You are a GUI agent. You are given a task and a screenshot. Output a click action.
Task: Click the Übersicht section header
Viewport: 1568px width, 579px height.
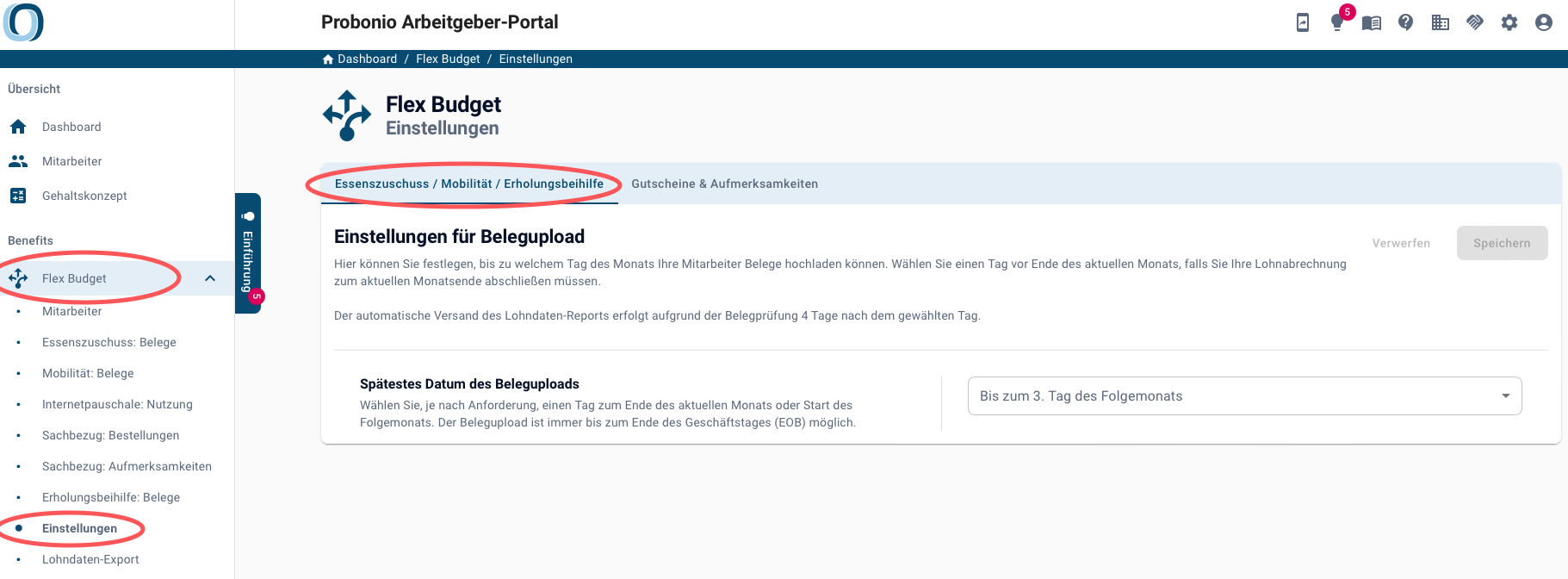click(34, 89)
